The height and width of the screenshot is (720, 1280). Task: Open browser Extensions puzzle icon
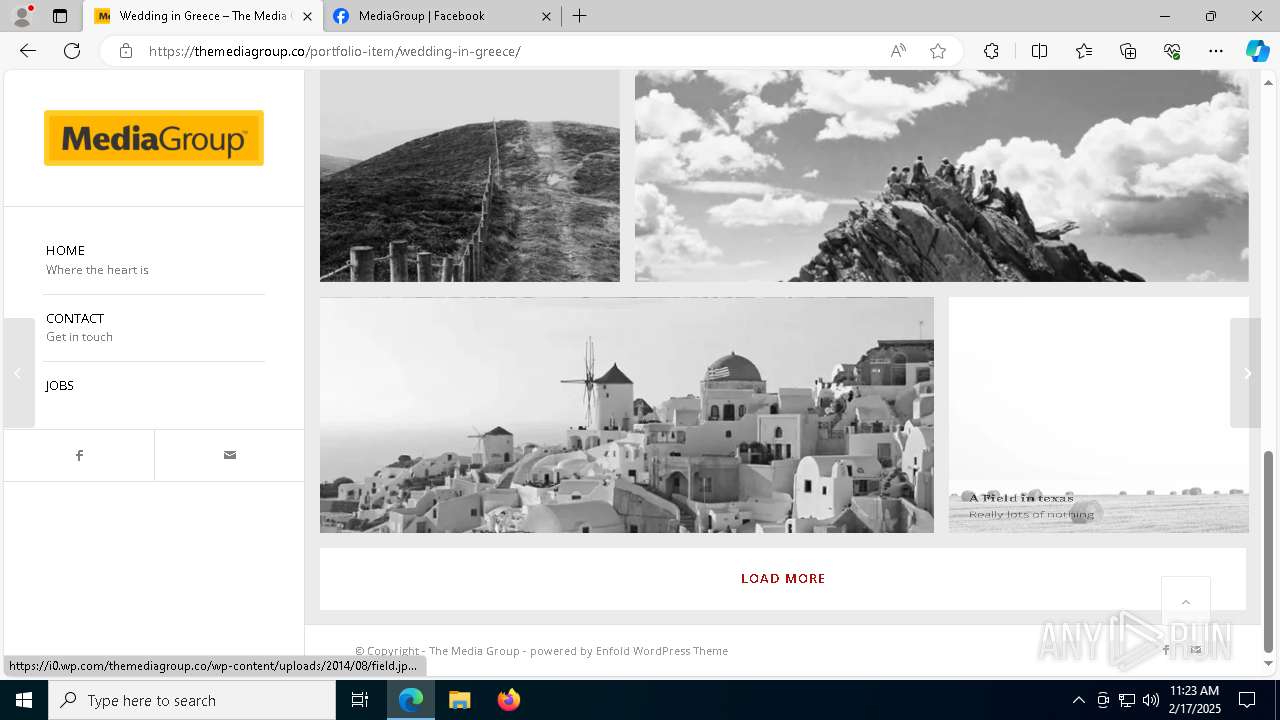(991, 51)
